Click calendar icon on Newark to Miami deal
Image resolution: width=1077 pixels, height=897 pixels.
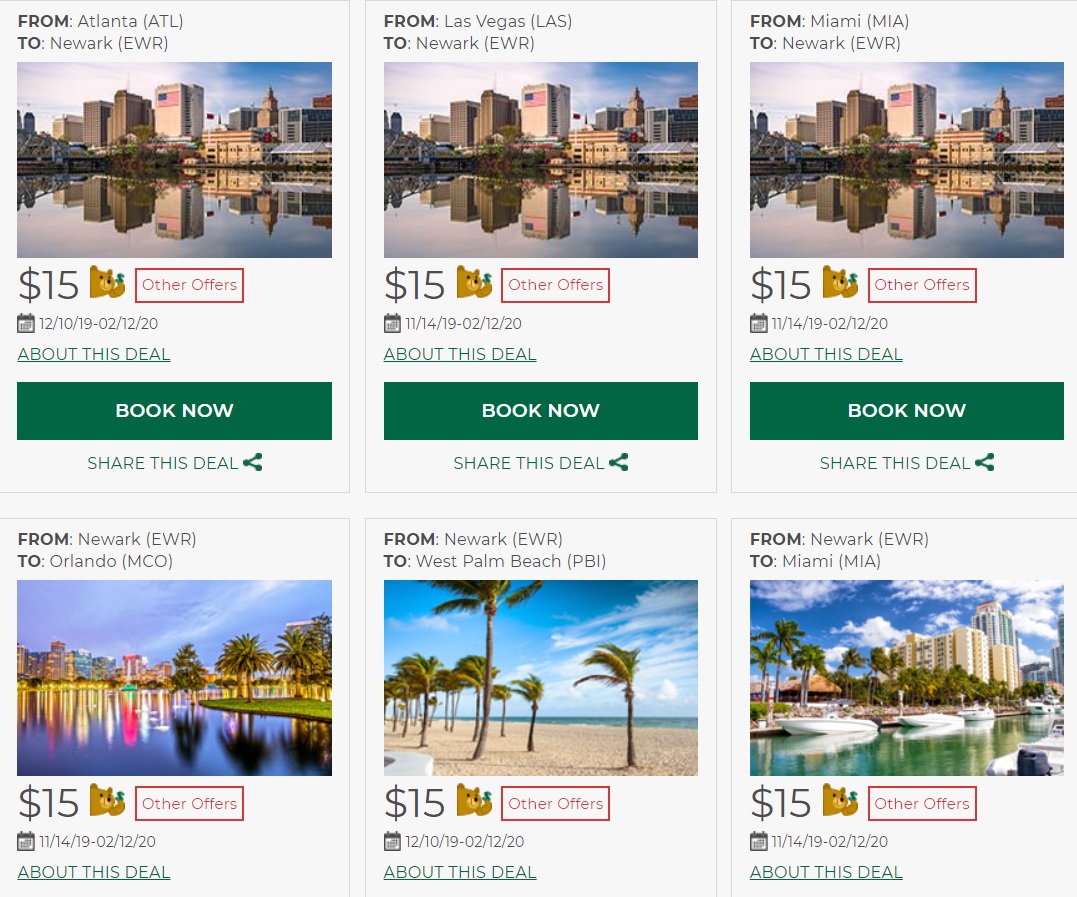pos(759,841)
